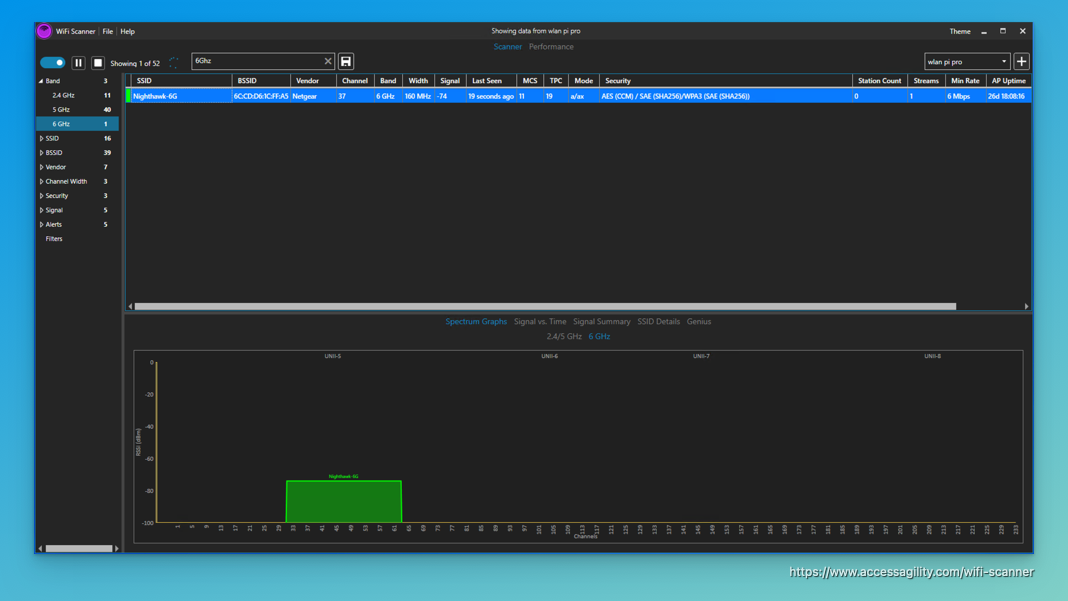Sort by the Streams column header

926,81
